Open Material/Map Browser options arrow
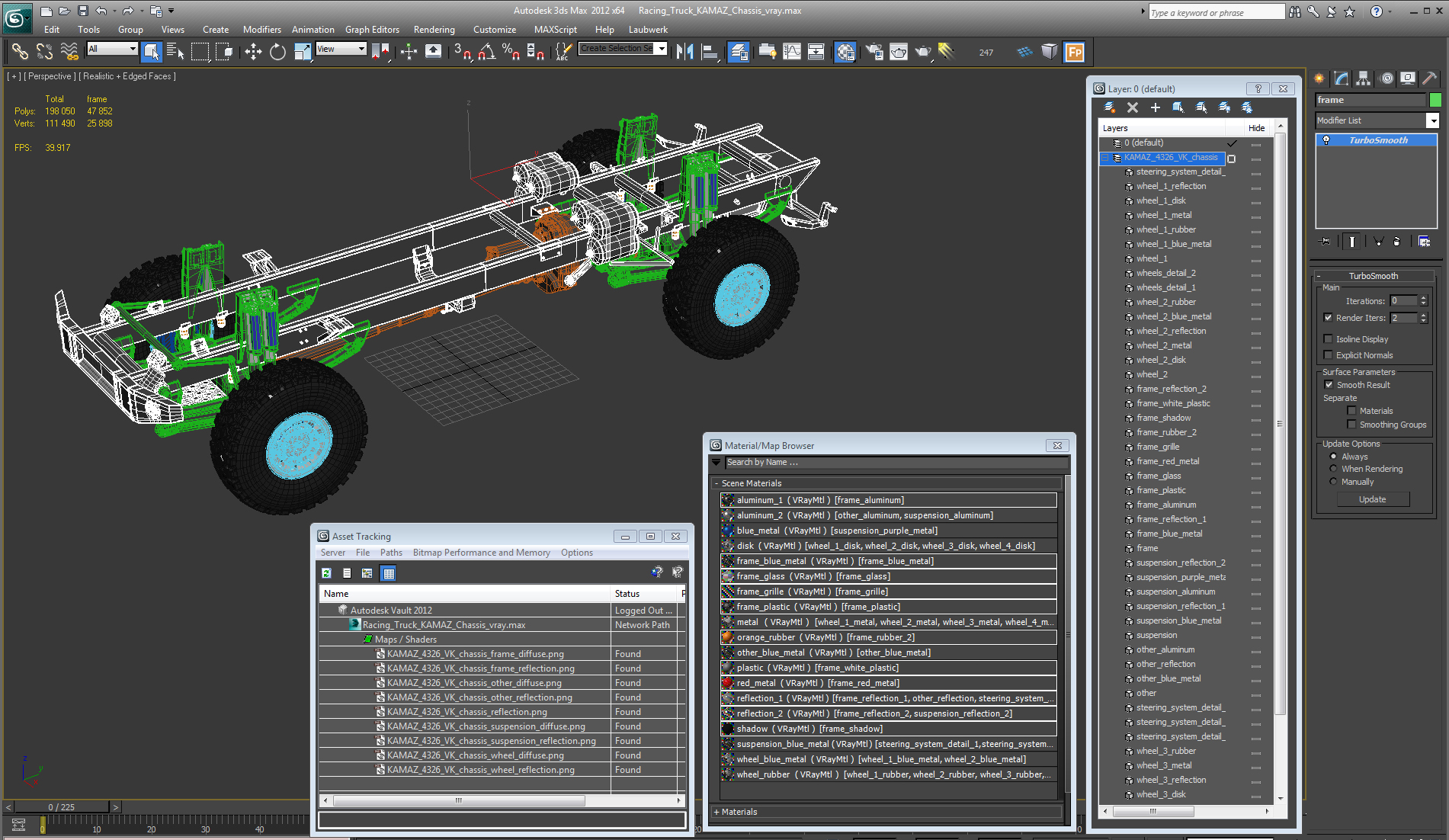The image size is (1449, 840). (x=716, y=462)
